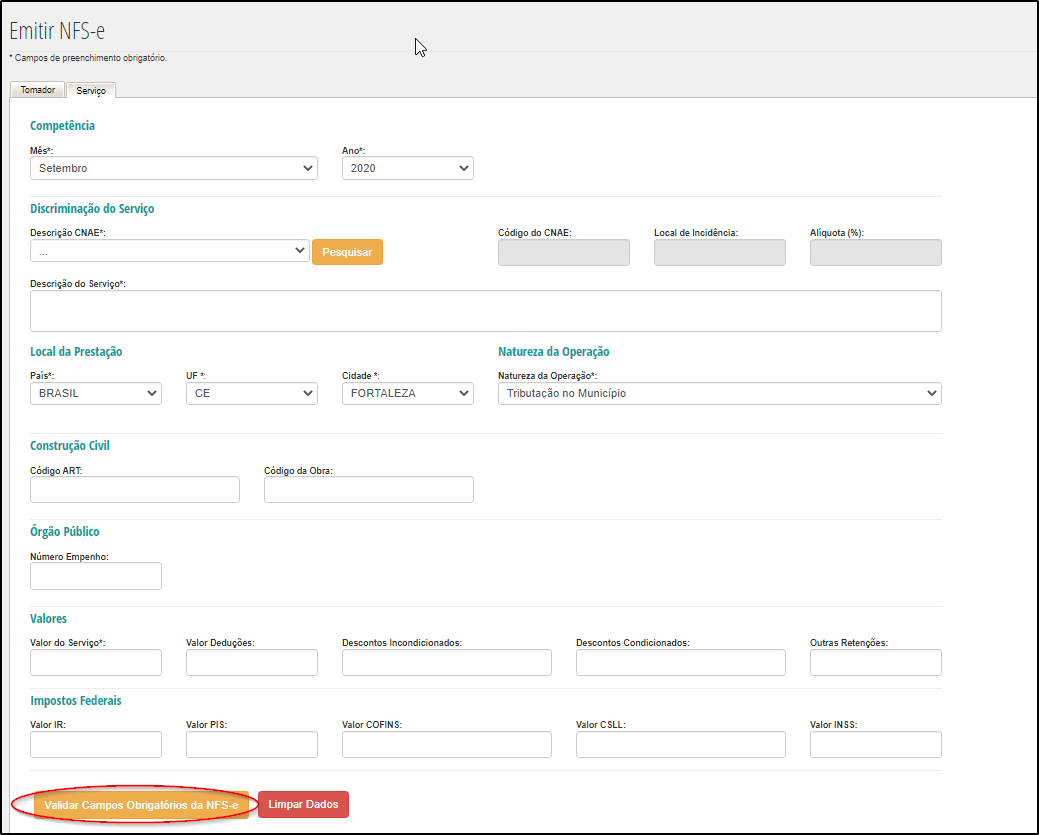Click the Competência section heading
This screenshot has height=835, width=1039.
click(62, 126)
